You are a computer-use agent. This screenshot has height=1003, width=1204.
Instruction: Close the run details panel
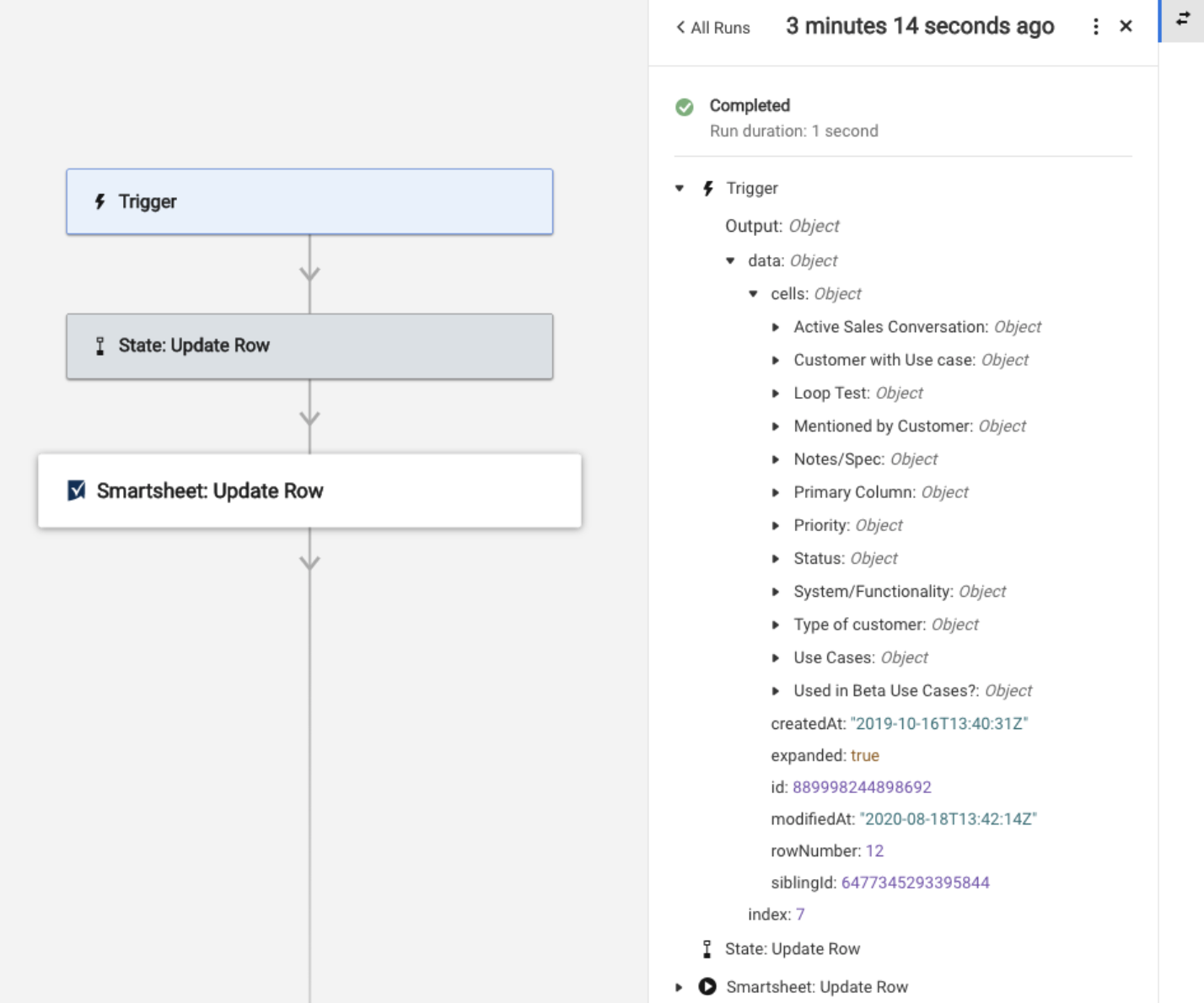point(1126,26)
